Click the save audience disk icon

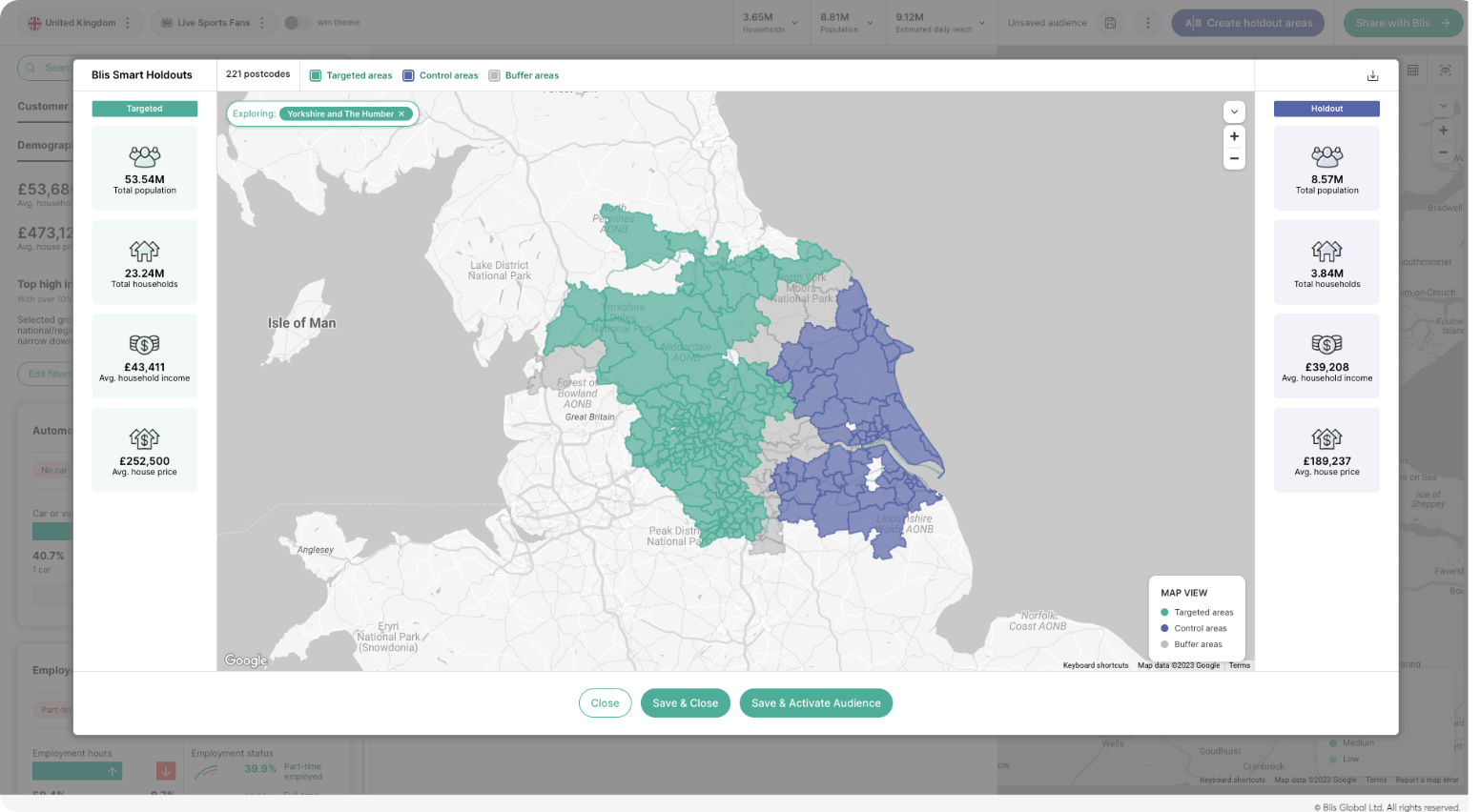[x=1110, y=23]
